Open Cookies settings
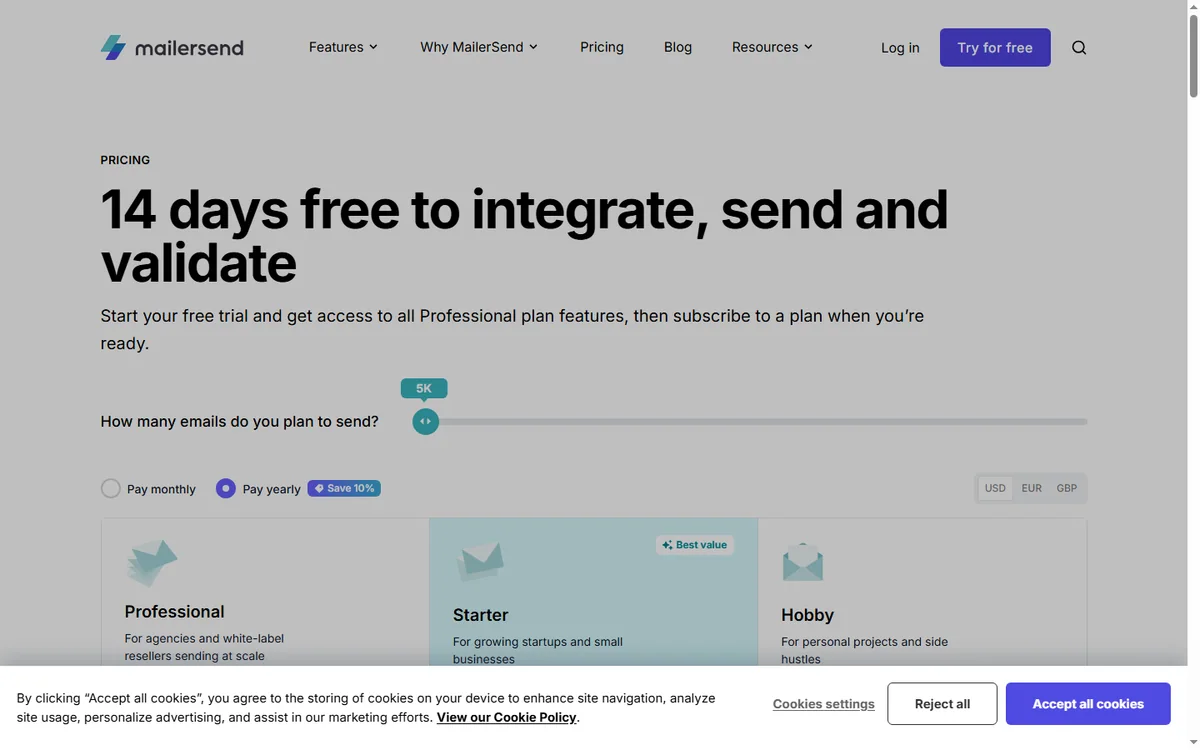 click(x=824, y=704)
